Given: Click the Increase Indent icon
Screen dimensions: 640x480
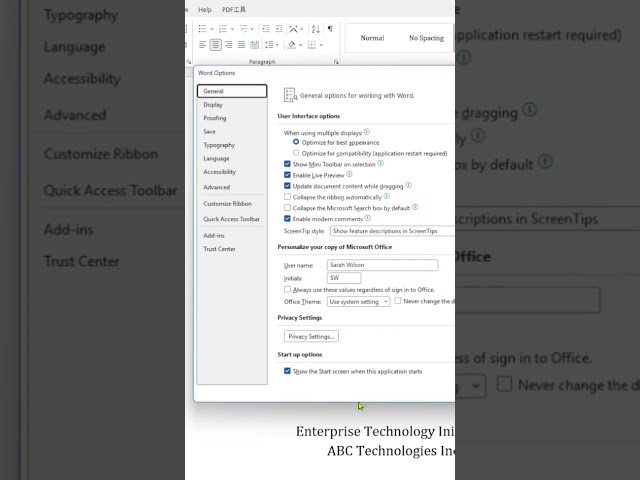Looking at the screenshot, I should click(279, 29).
